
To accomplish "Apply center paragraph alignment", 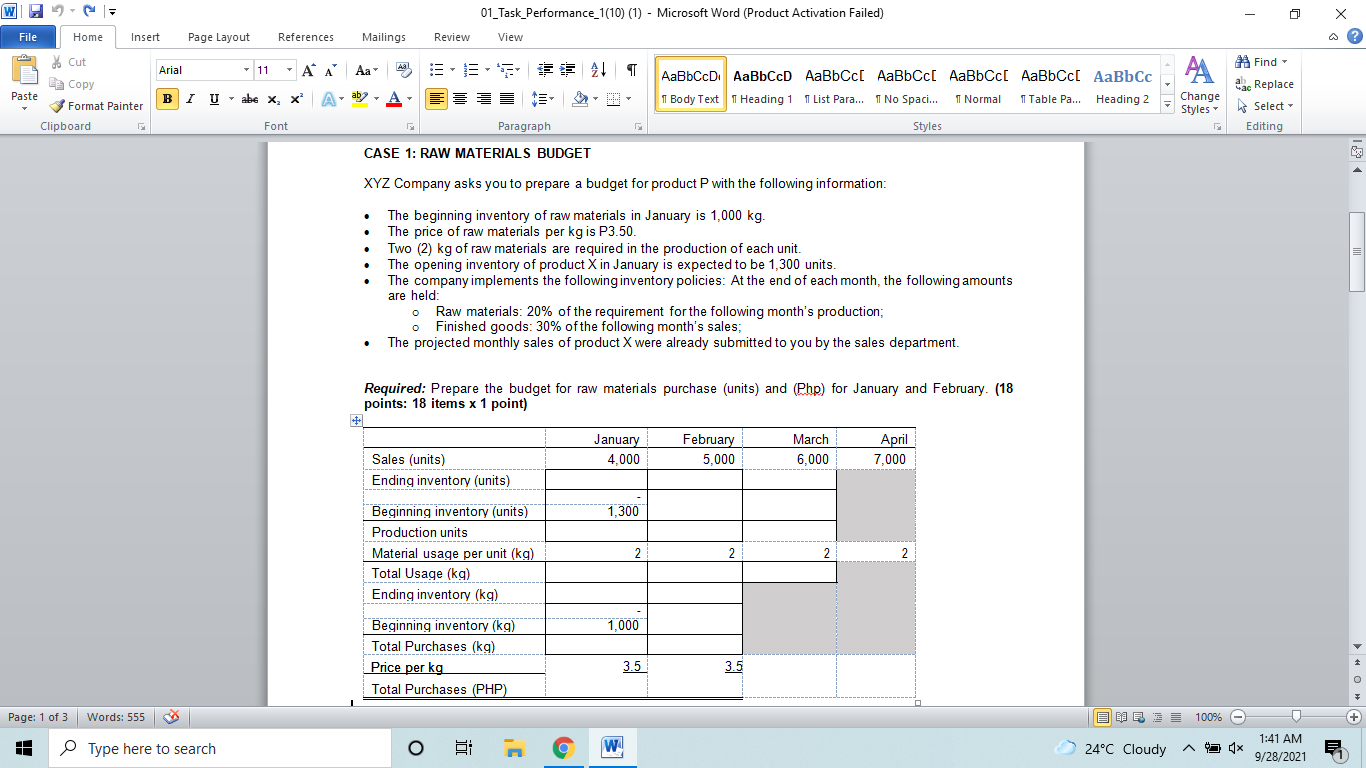I will tap(459, 99).
